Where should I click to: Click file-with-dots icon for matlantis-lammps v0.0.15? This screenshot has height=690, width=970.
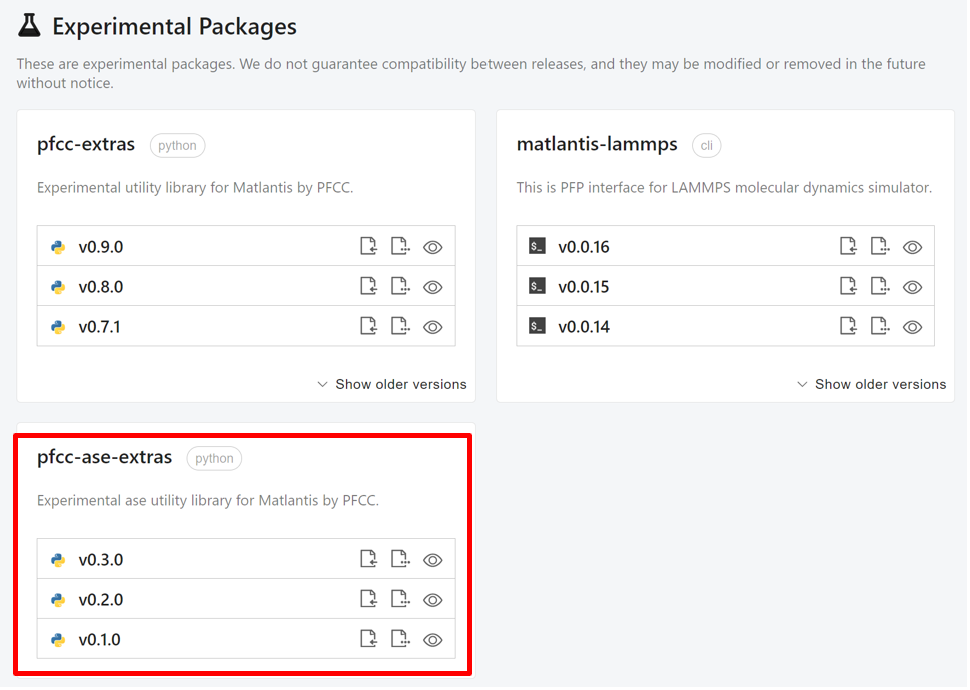coord(880,287)
